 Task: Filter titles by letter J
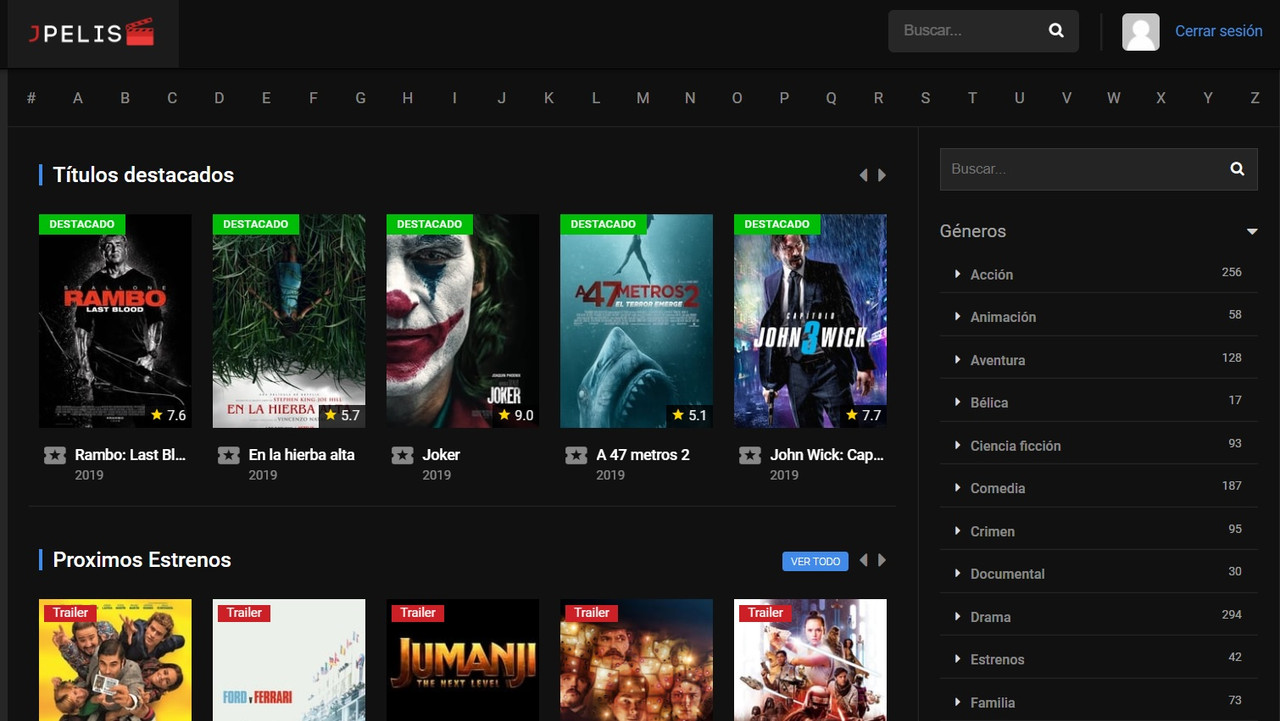click(x=502, y=98)
